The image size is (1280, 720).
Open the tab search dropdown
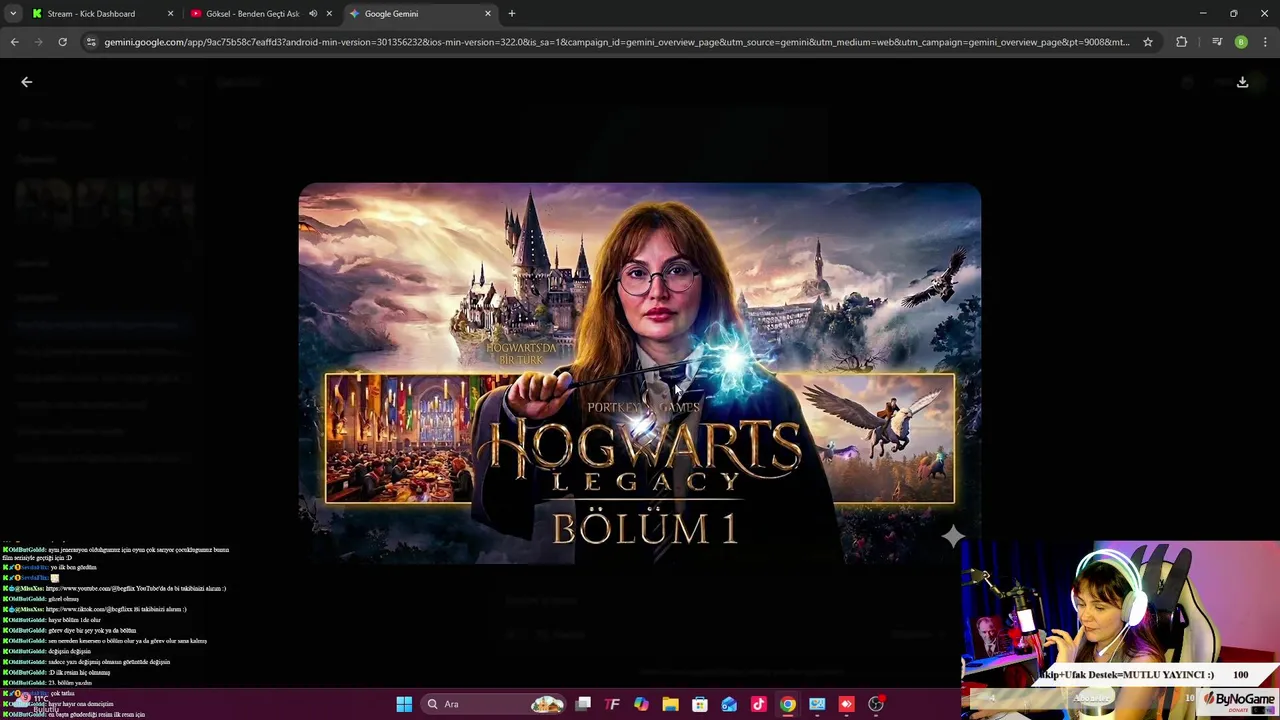(13, 14)
